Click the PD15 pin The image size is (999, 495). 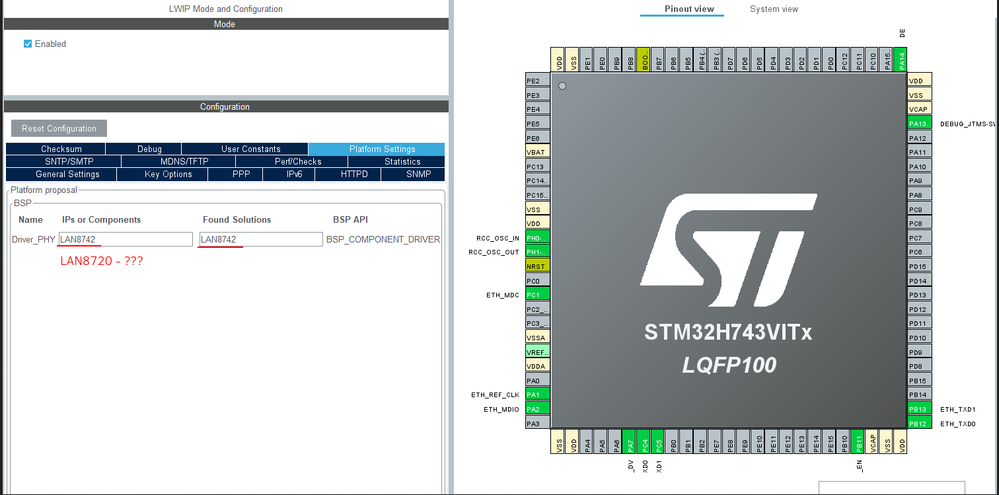tap(919, 266)
